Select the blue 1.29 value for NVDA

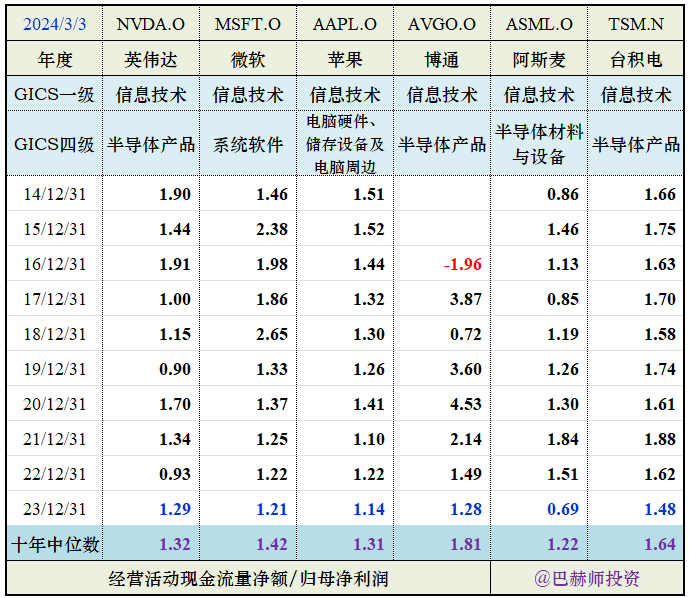[x=175, y=509]
